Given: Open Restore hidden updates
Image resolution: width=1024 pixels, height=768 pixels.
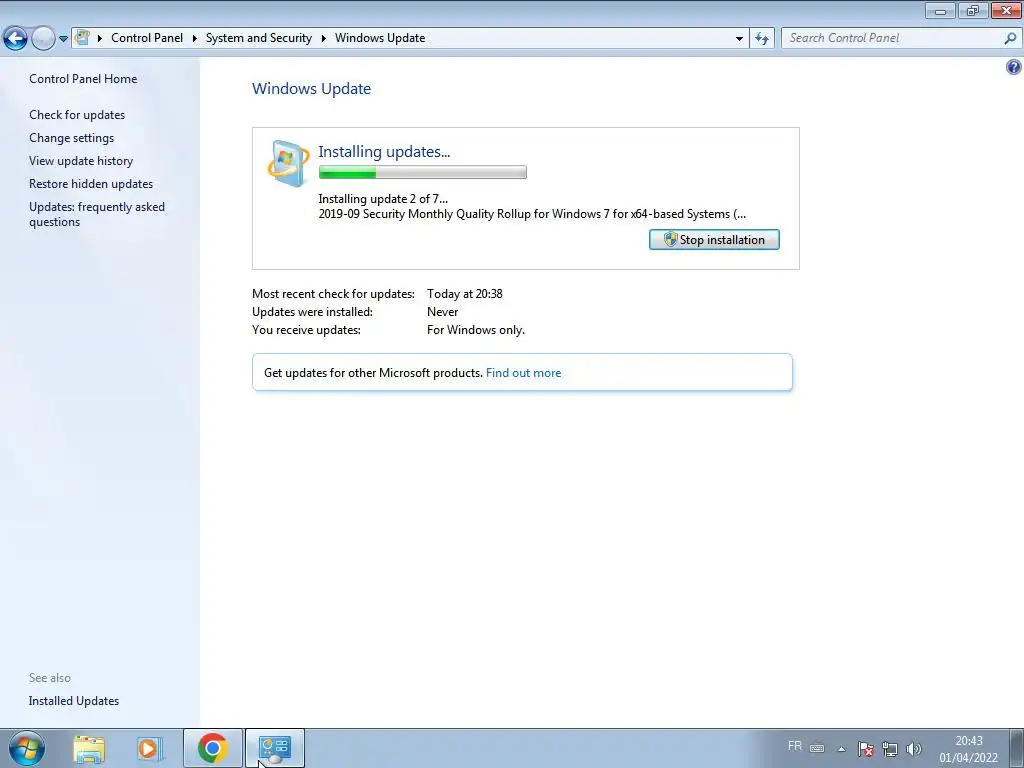Looking at the screenshot, I should point(91,184).
